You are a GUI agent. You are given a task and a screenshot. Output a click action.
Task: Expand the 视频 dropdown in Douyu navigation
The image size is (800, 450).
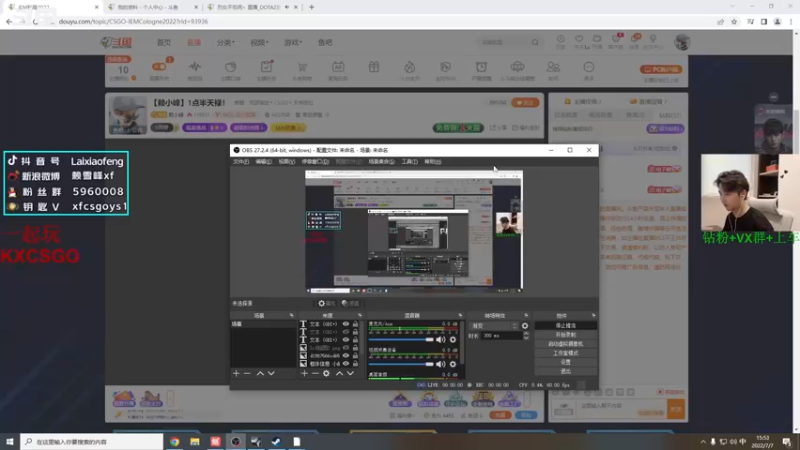pos(259,42)
